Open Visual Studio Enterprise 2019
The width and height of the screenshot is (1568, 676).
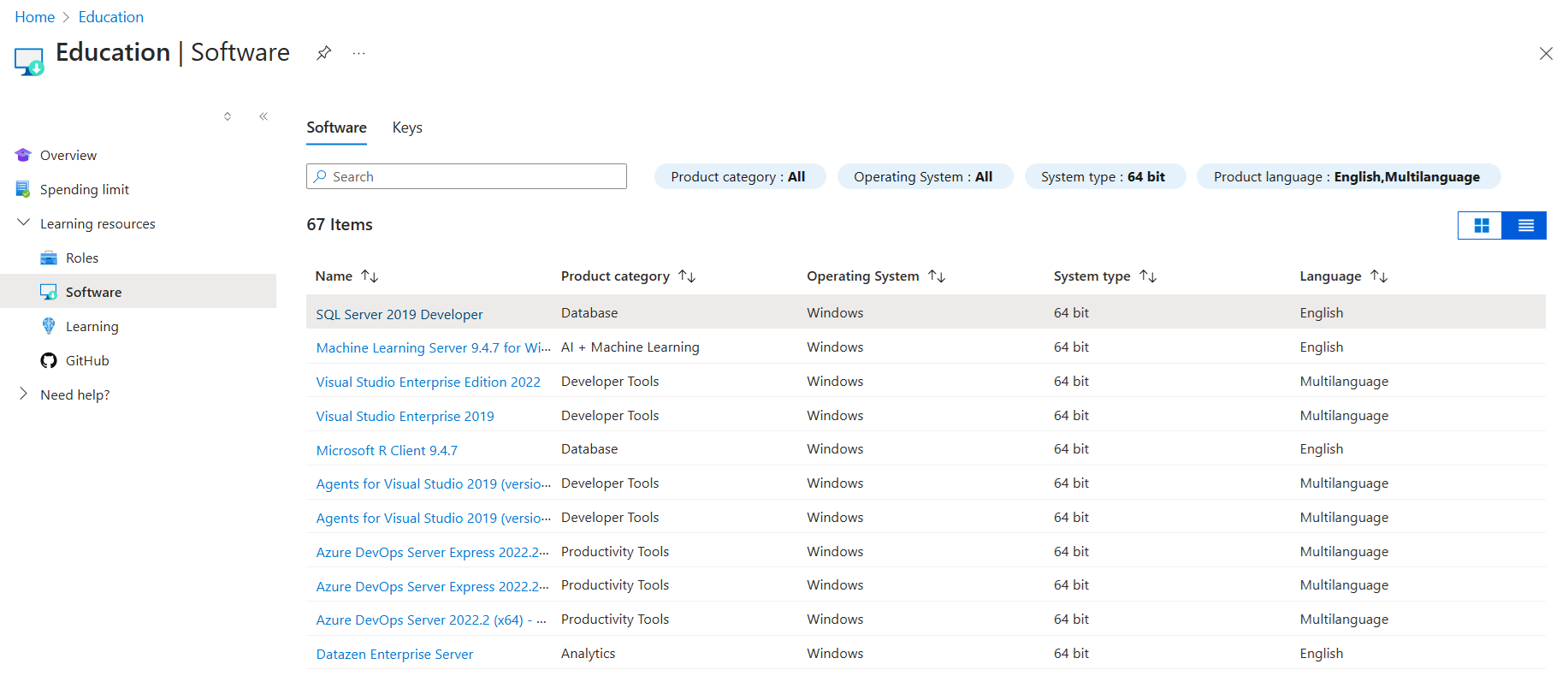coord(405,416)
